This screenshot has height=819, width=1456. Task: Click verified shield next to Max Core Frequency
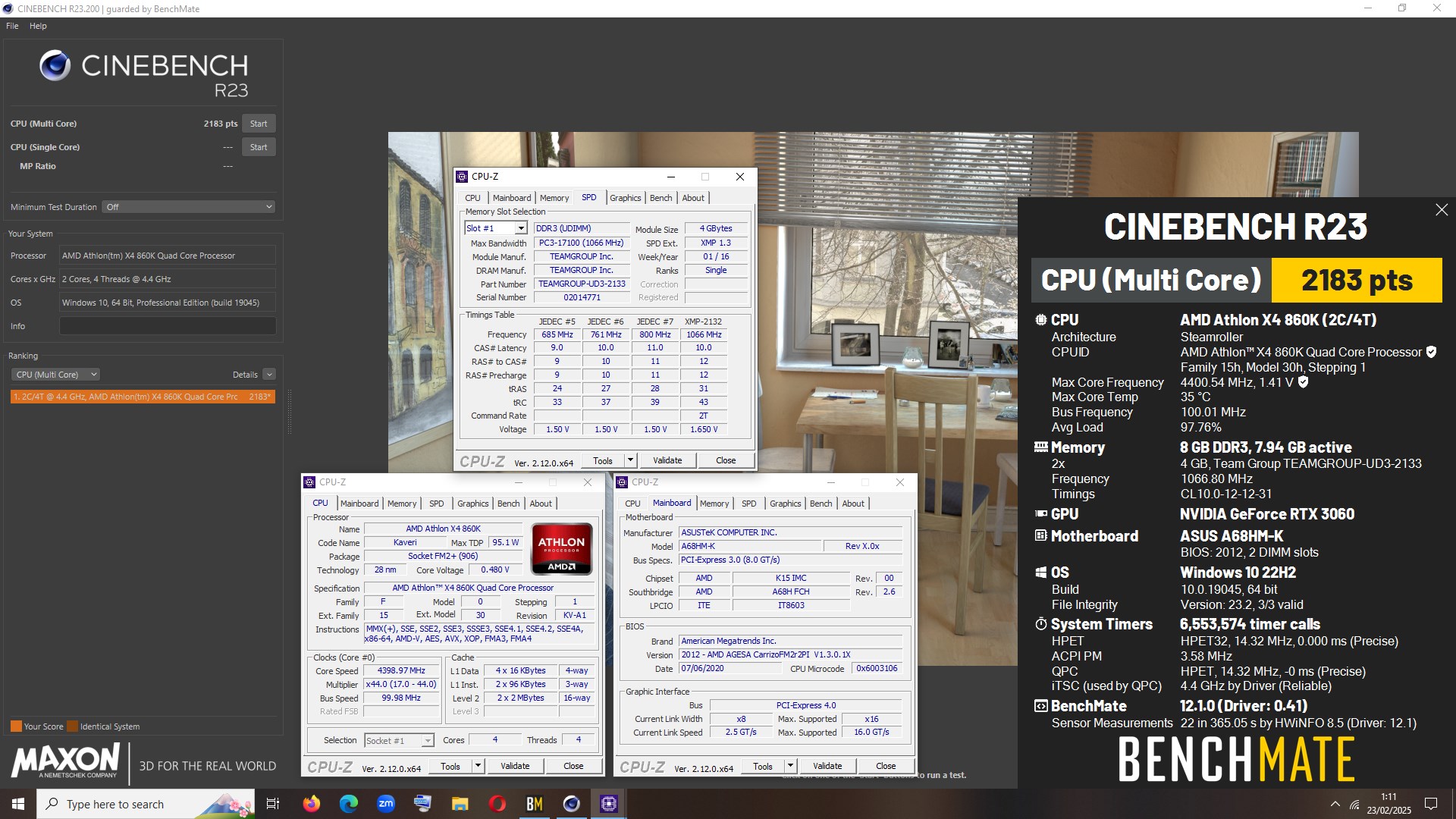[1303, 382]
